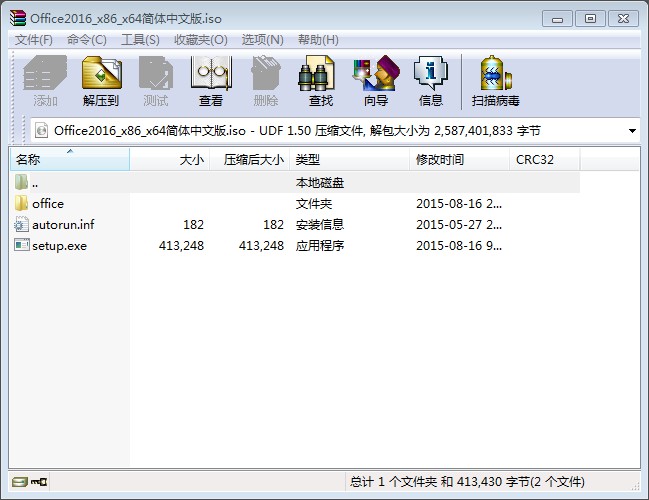This screenshot has height=500, width=649.
Task: Click the '应用程序' type cell
Action: click(x=320, y=246)
